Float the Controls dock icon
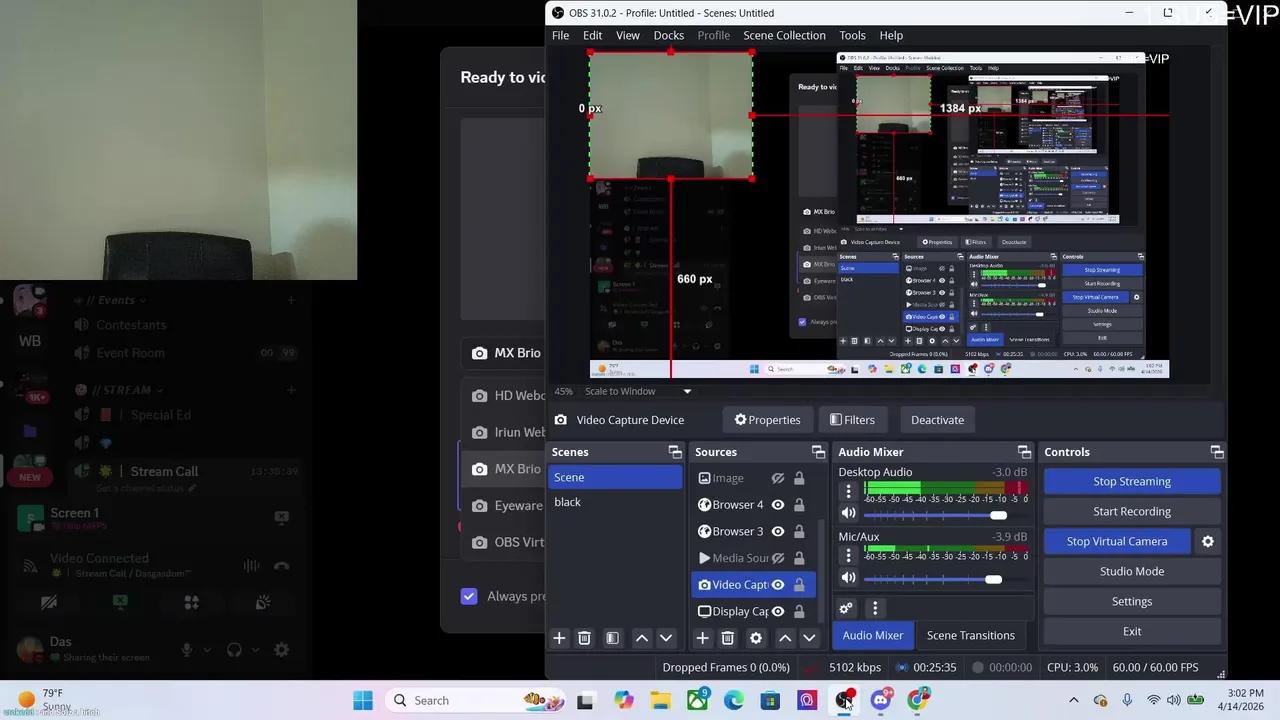This screenshot has width=1280, height=720. click(x=1216, y=452)
